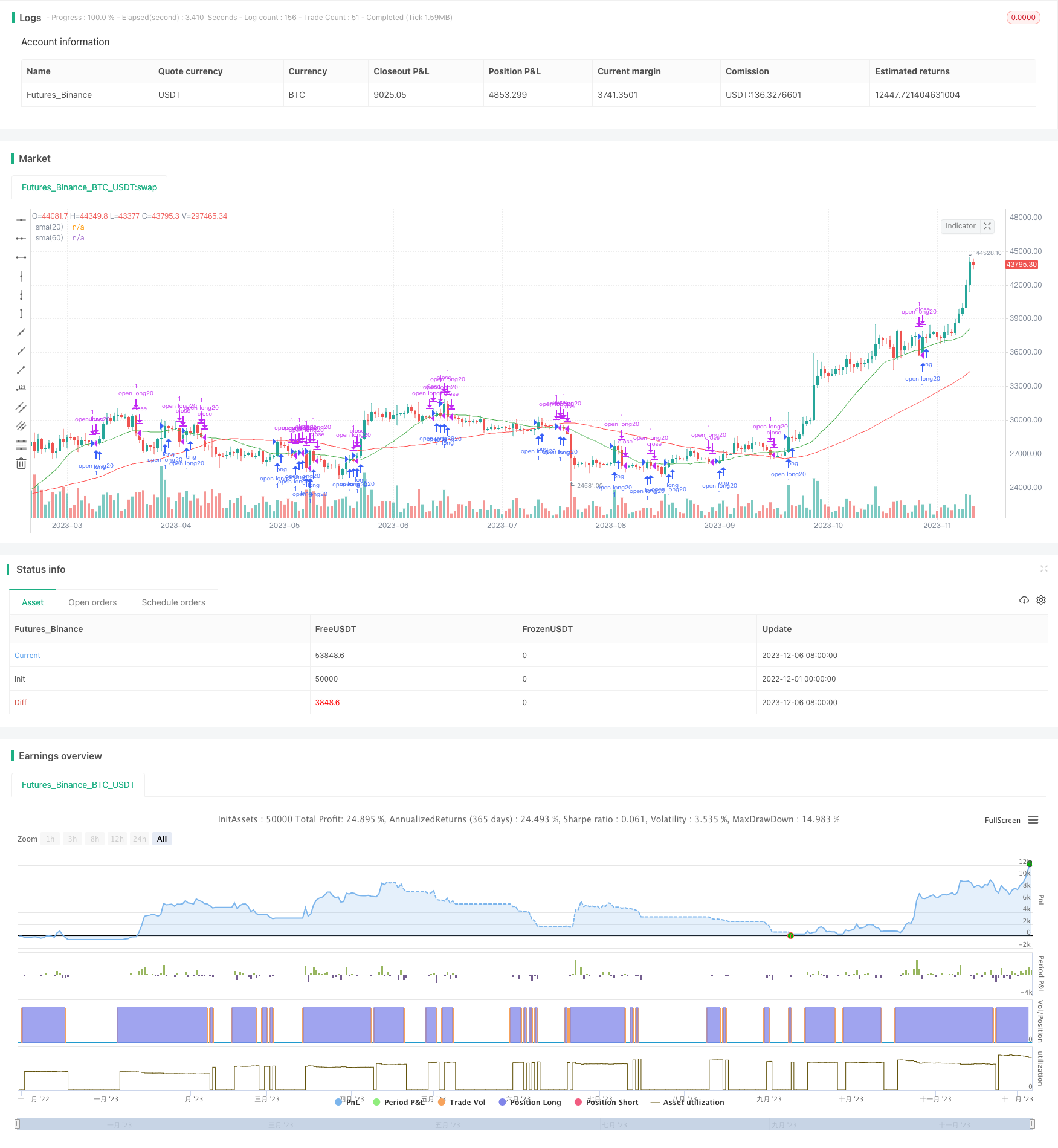Toggle the Trade Vol series in legend
The width and height of the screenshot is (1058, 1148).
[462, 1102]
